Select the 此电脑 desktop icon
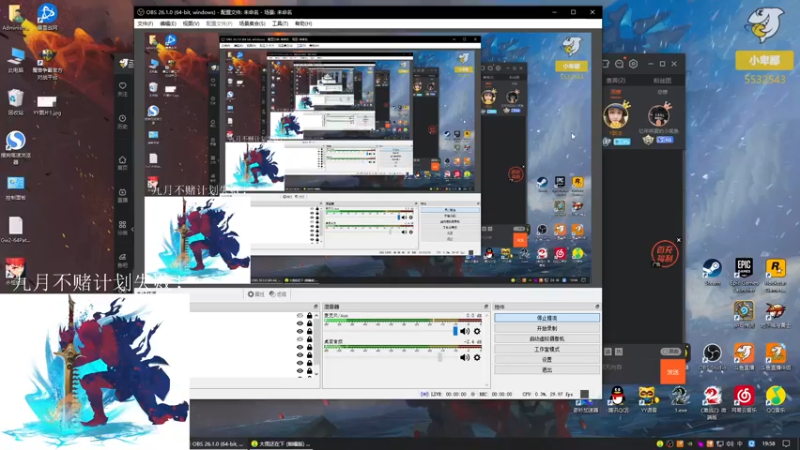This screenshot has width=800, height=450. coord(16,60)
